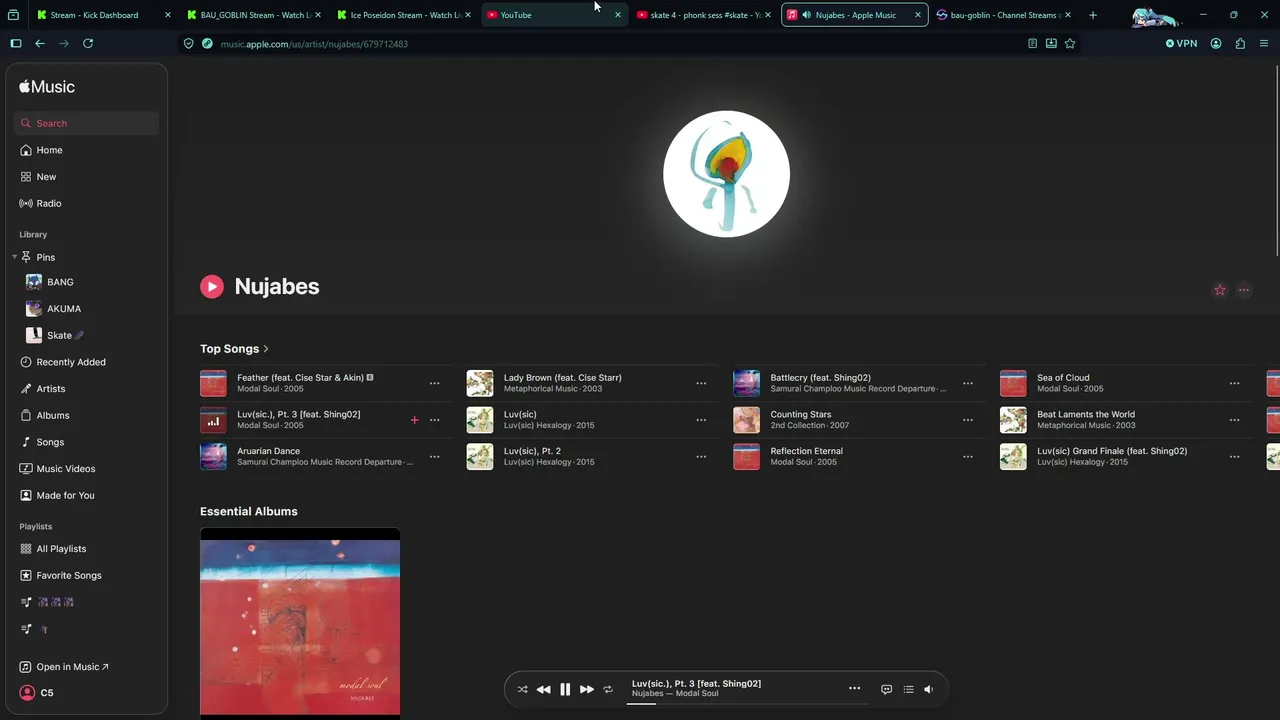The width and height of the screenshot is (1280, 720).
Task: Toggle the browser VPN button
Action: [x=1181, y=44]
